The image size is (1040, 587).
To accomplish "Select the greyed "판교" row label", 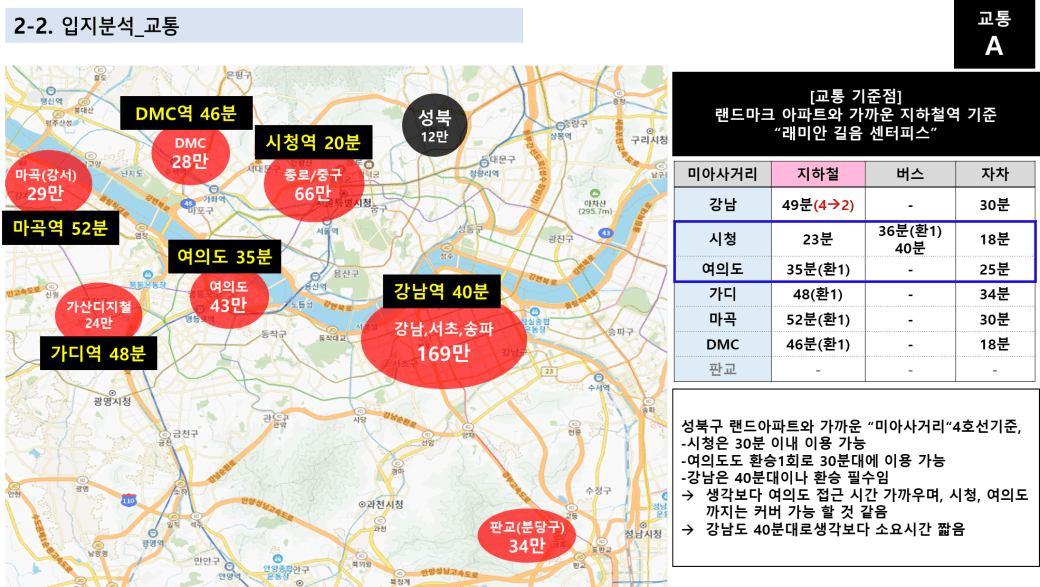I will click(722, 369).
